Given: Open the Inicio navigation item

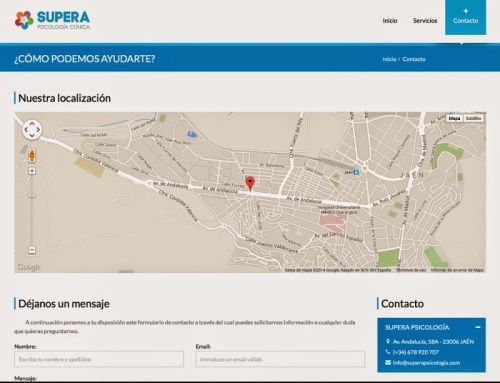Looking at the screenshot, I should (x=390, y=21).
